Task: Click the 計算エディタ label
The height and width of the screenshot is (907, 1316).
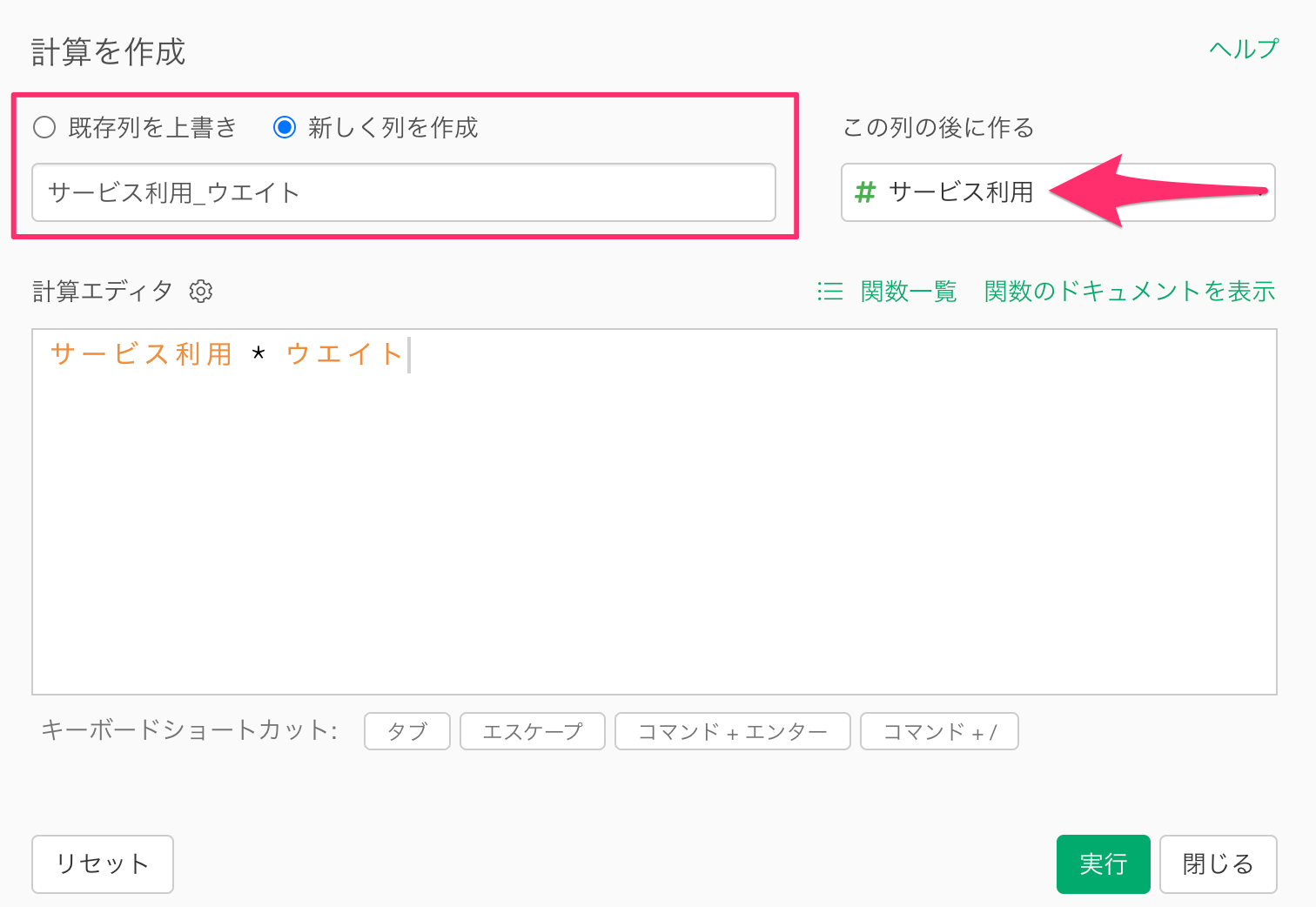Action: point(103,291)
